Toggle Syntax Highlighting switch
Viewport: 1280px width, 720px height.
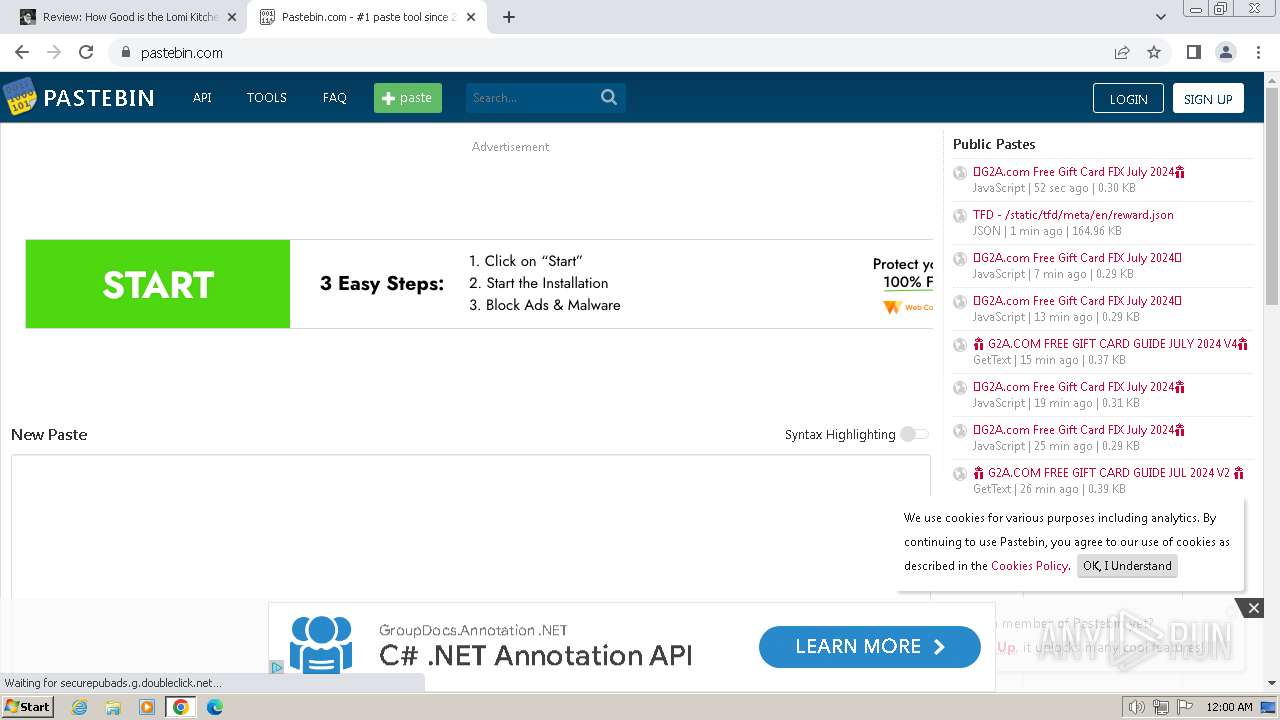click(914, 434)
